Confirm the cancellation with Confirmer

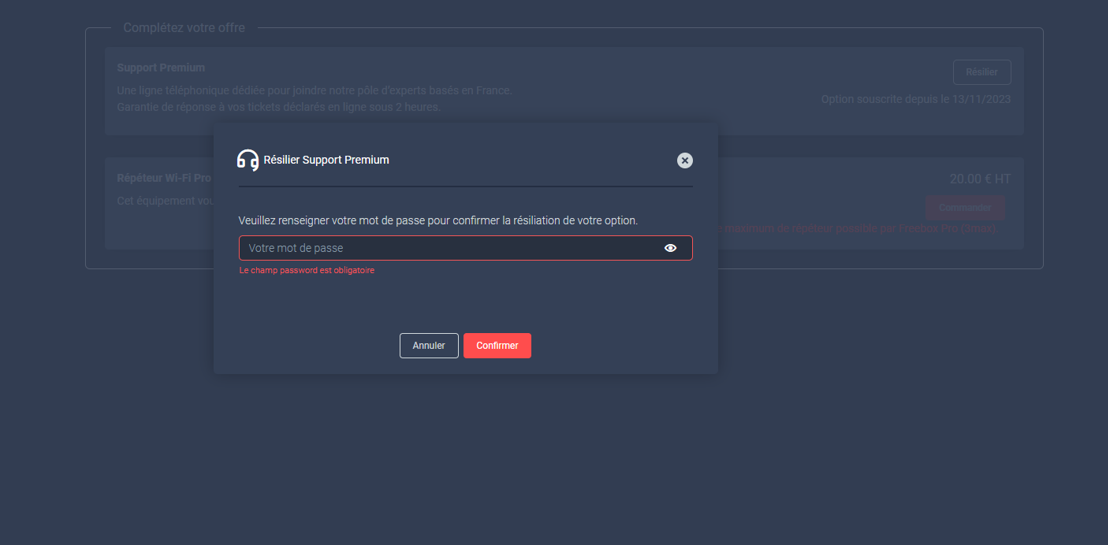(x=497, y=345)
